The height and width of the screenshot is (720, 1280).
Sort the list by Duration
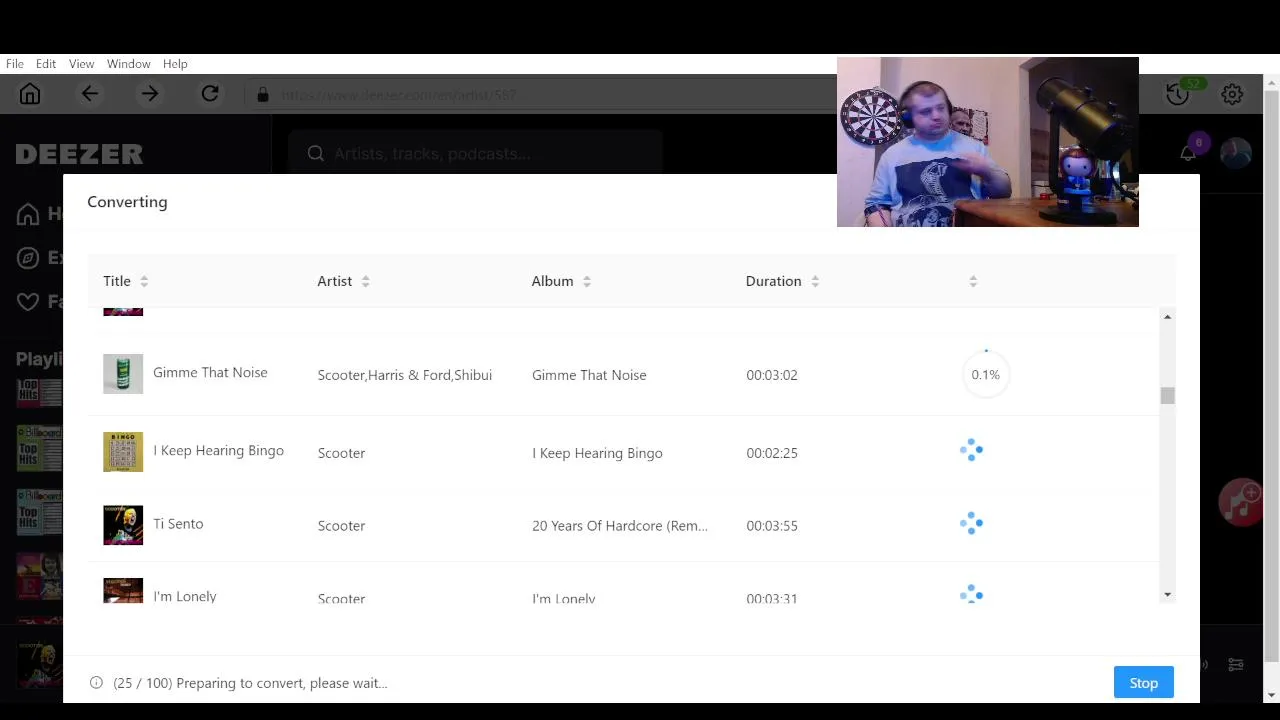coord(815,281)
